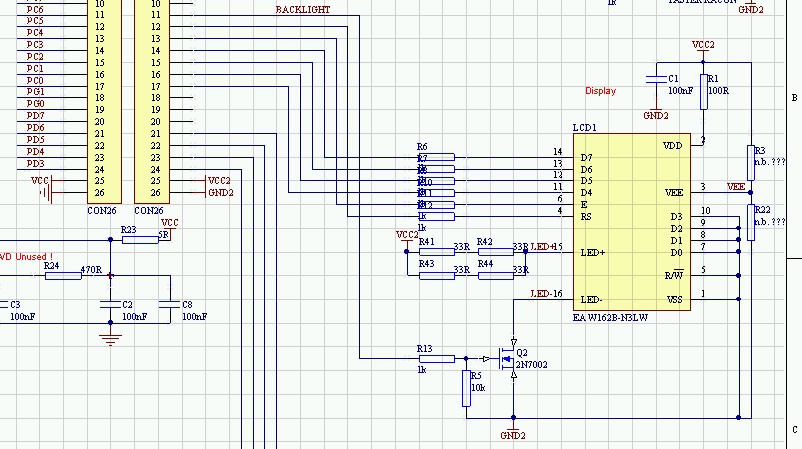The height and width of the screenshot is (449, 802).
Task: Select resistor R23 symbol
Action: pos(140,240)
